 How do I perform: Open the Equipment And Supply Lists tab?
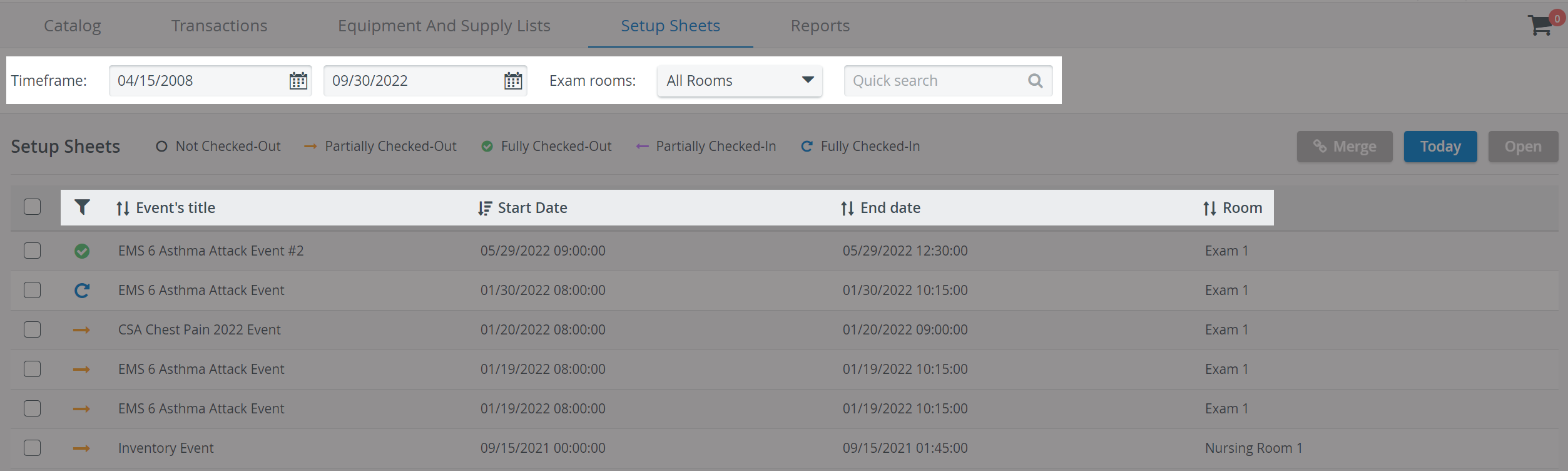point(444,26)
